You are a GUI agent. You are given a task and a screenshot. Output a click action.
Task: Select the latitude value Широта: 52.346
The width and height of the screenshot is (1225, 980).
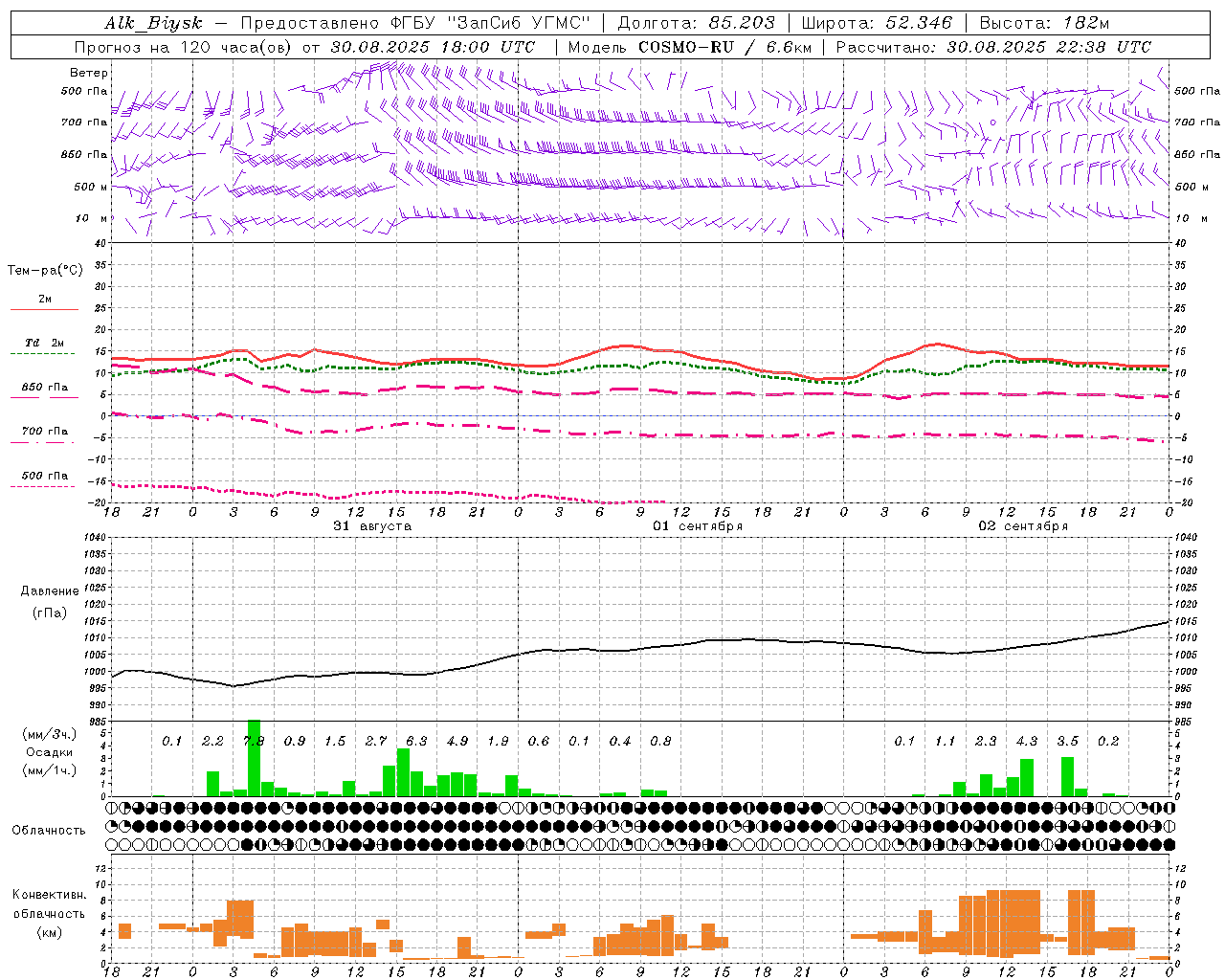click(877, 23)
